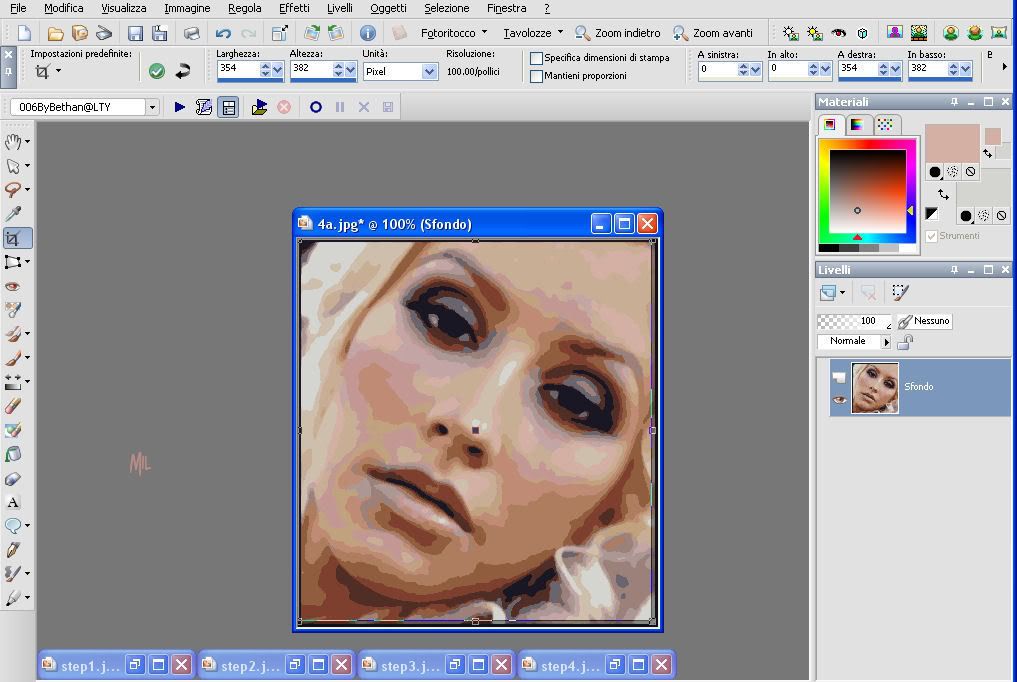Switch to the rainbow gradient tab in Materiali

coord(857,124)
